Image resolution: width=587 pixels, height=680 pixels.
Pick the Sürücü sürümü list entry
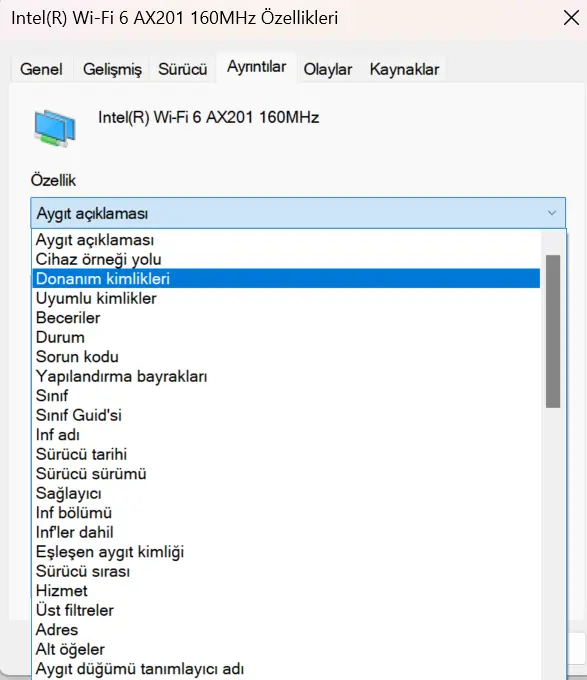coord(286,474)
